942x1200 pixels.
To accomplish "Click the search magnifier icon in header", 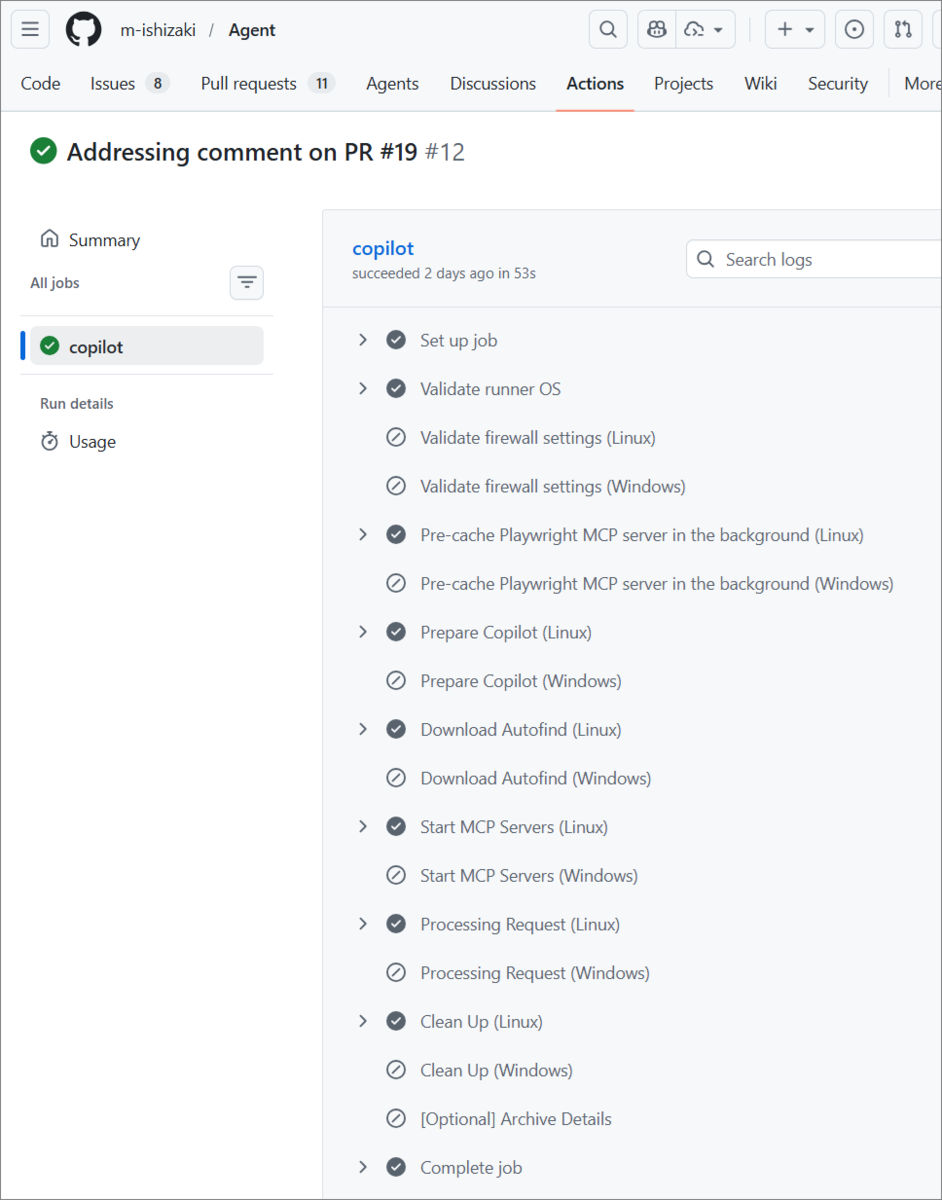I will click(x=608, y=30).
